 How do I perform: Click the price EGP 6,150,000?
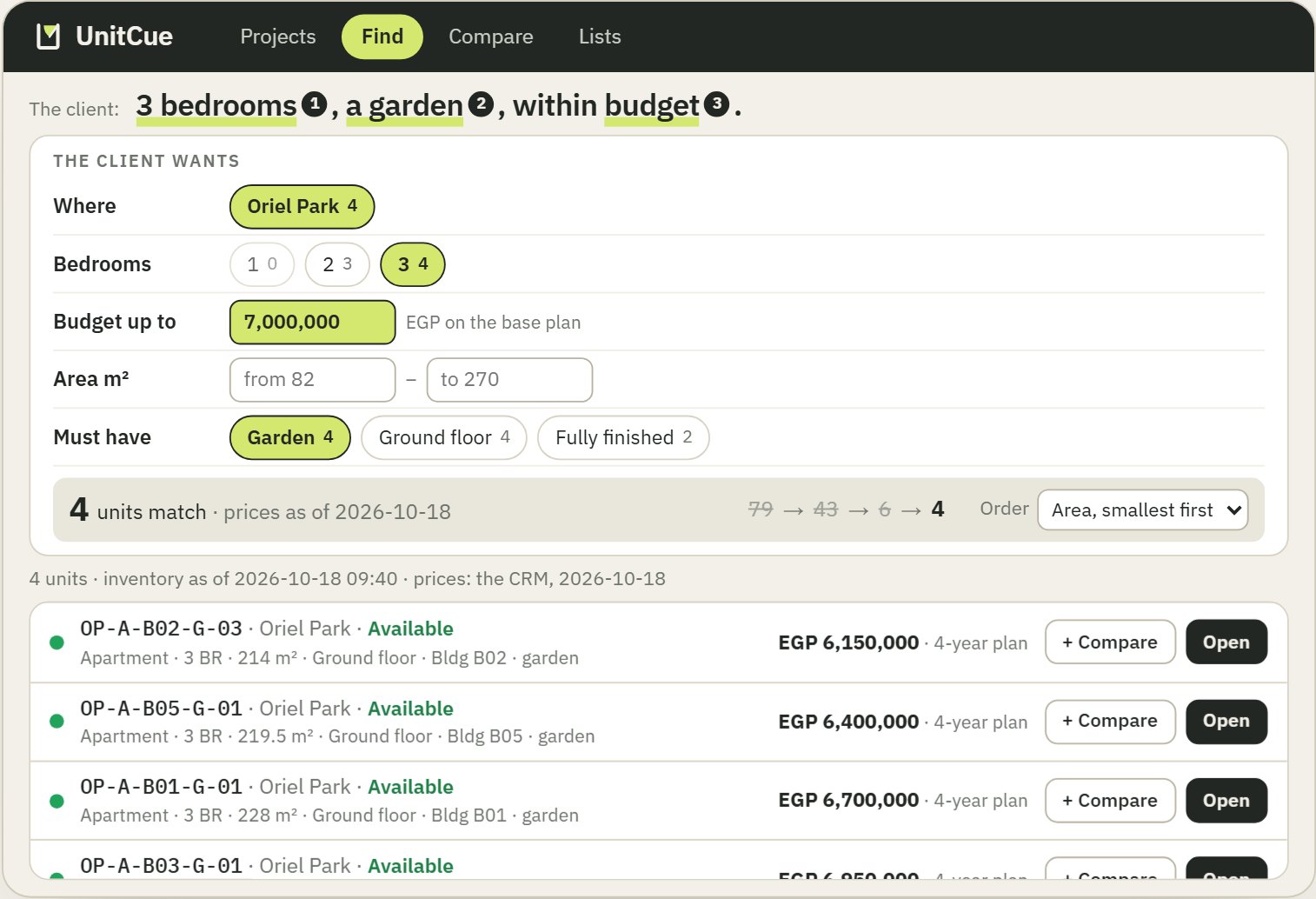(x=848, y=643)
